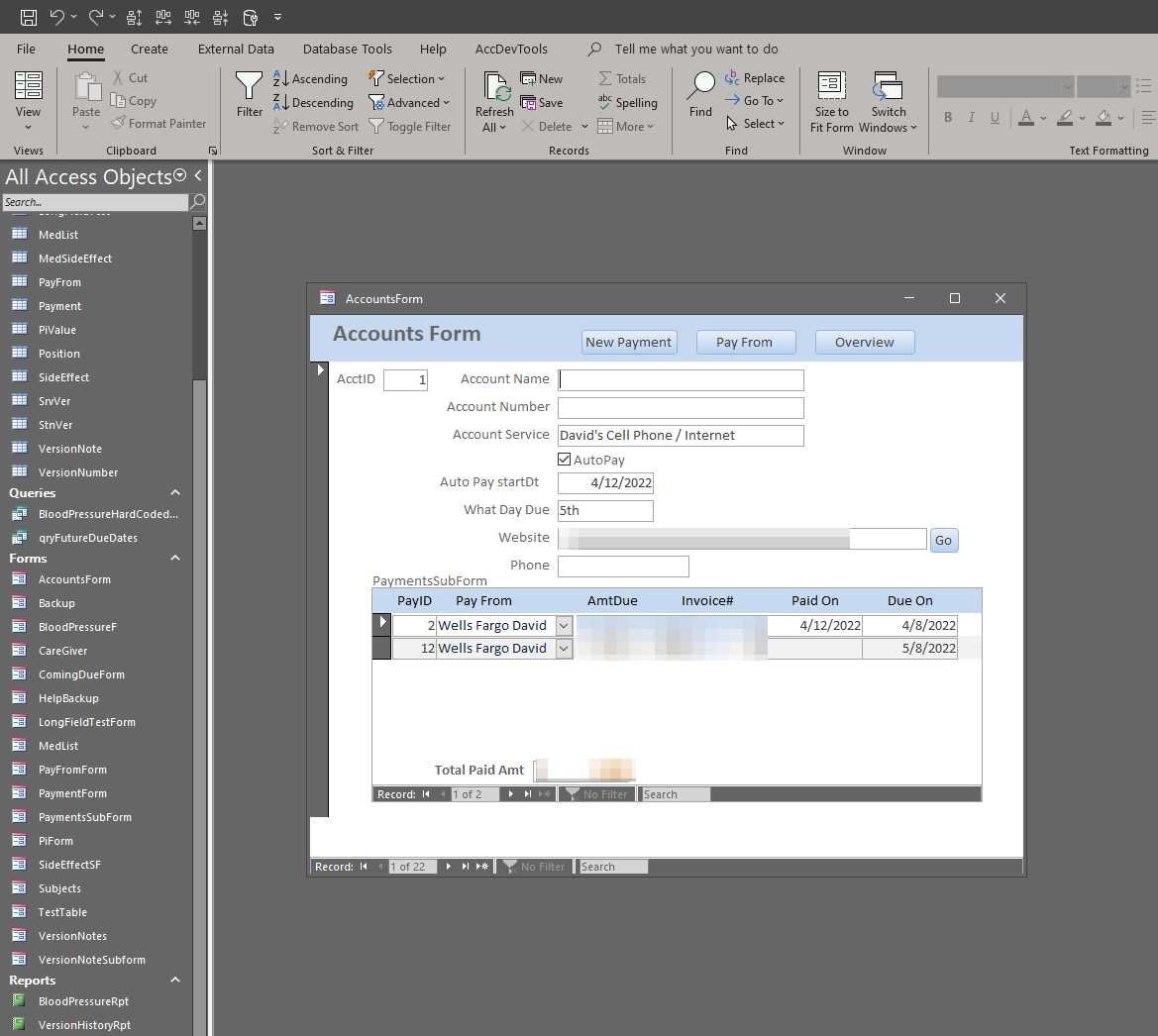Go to last record in subform navigator
The image size is (1158, 1036).
click(x=527, y=793)
